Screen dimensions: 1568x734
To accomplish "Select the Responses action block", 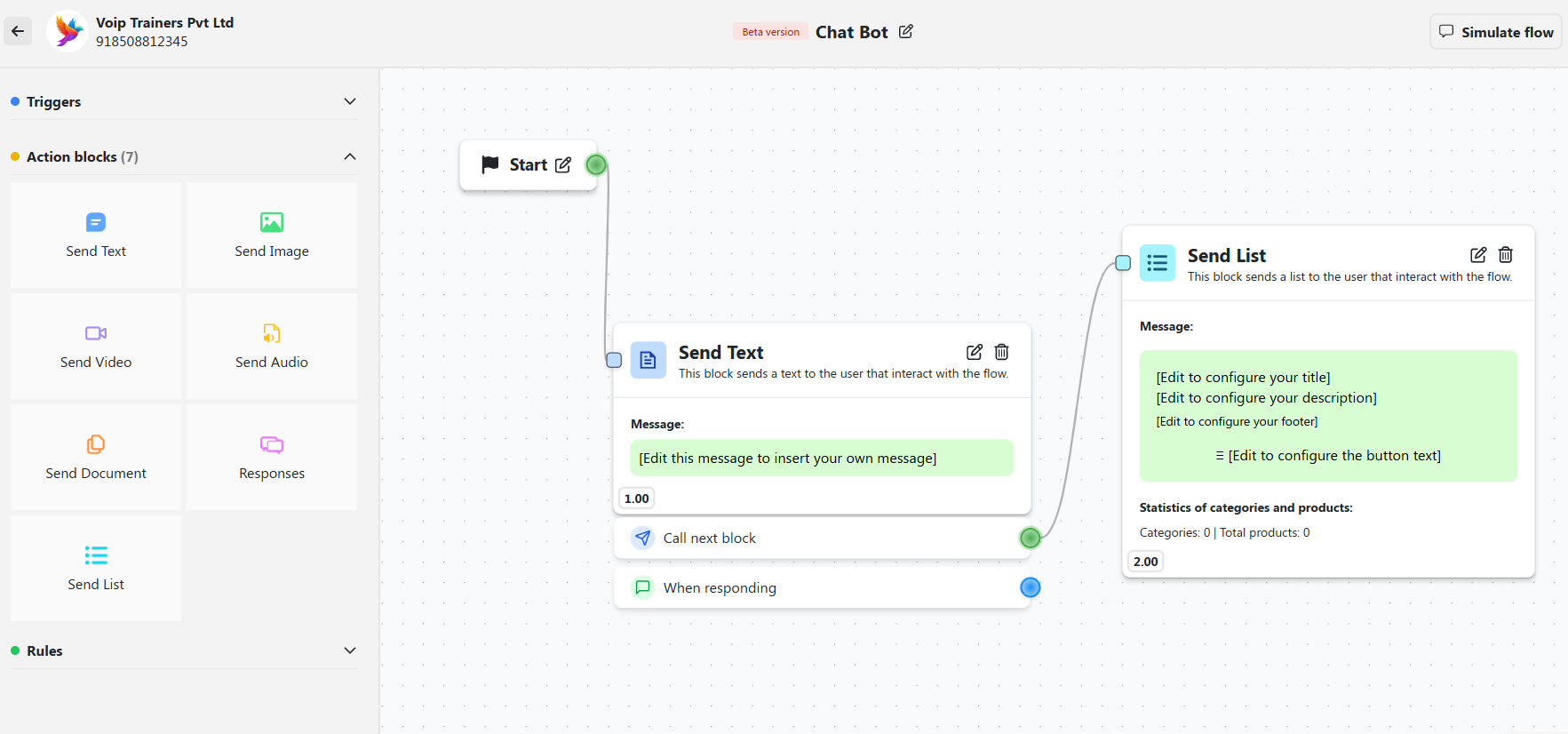I will point(271,457).
